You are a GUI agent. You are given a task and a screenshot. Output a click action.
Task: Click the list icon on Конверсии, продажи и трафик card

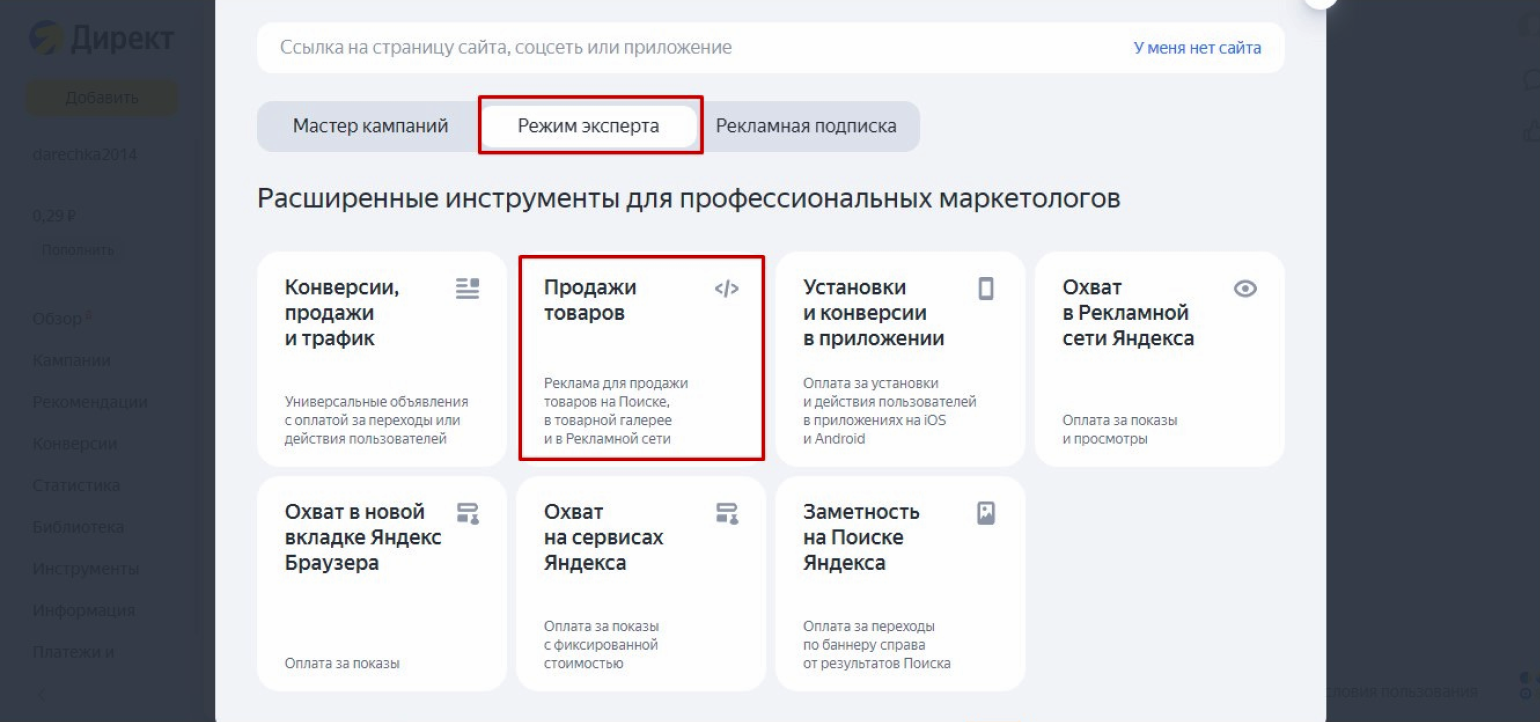[467, 288]
